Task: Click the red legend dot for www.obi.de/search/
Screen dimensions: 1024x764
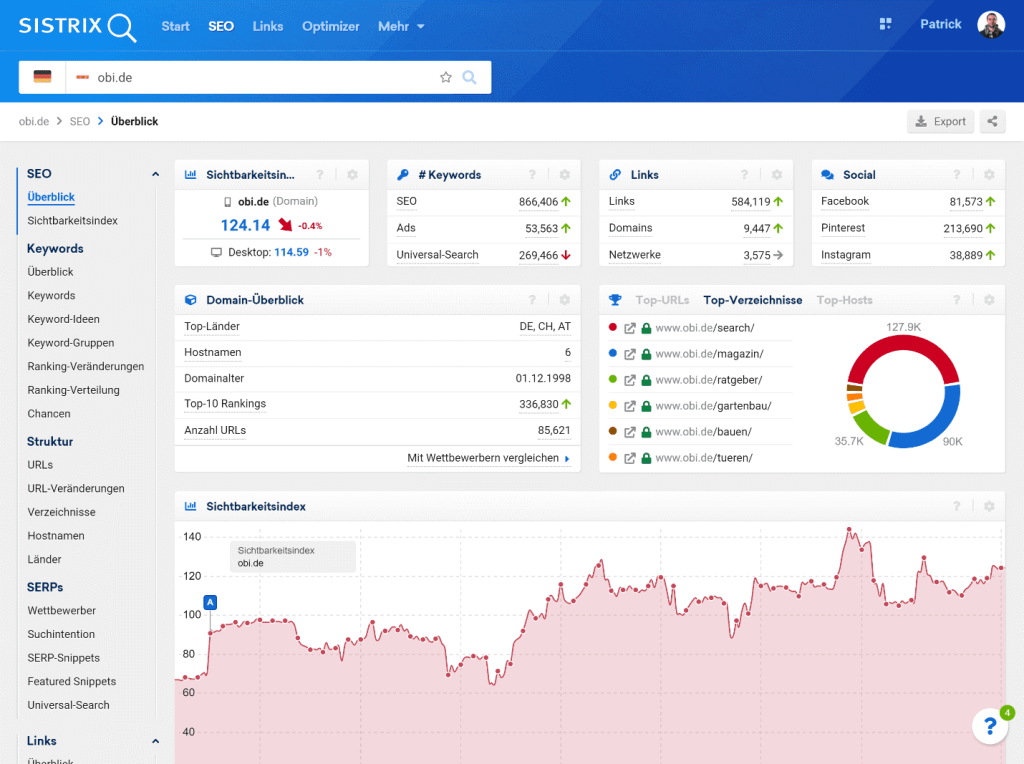Action: point(611,327)
